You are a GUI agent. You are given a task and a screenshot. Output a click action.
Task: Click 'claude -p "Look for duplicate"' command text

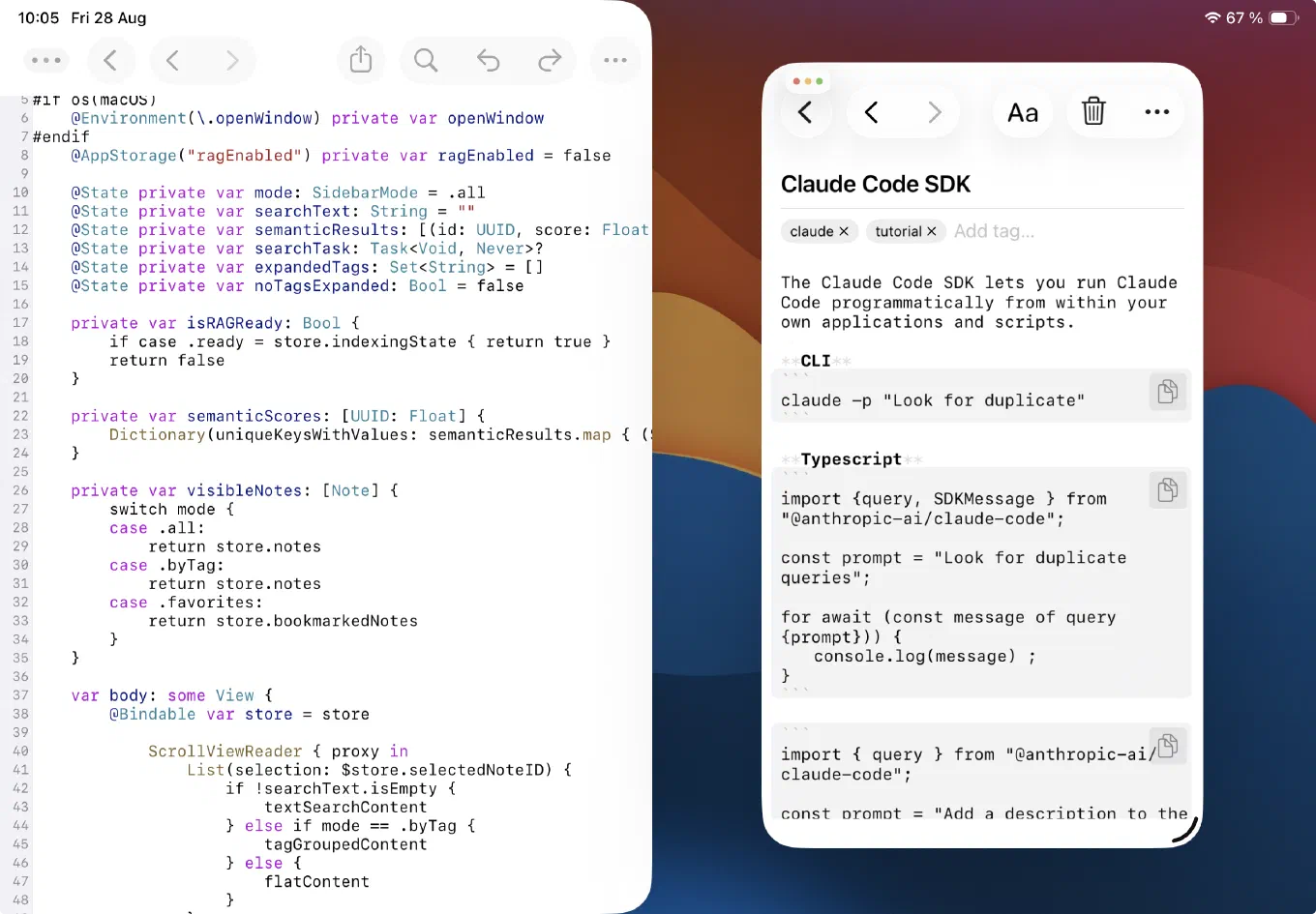pyautogui.click(x=933, y=400)
